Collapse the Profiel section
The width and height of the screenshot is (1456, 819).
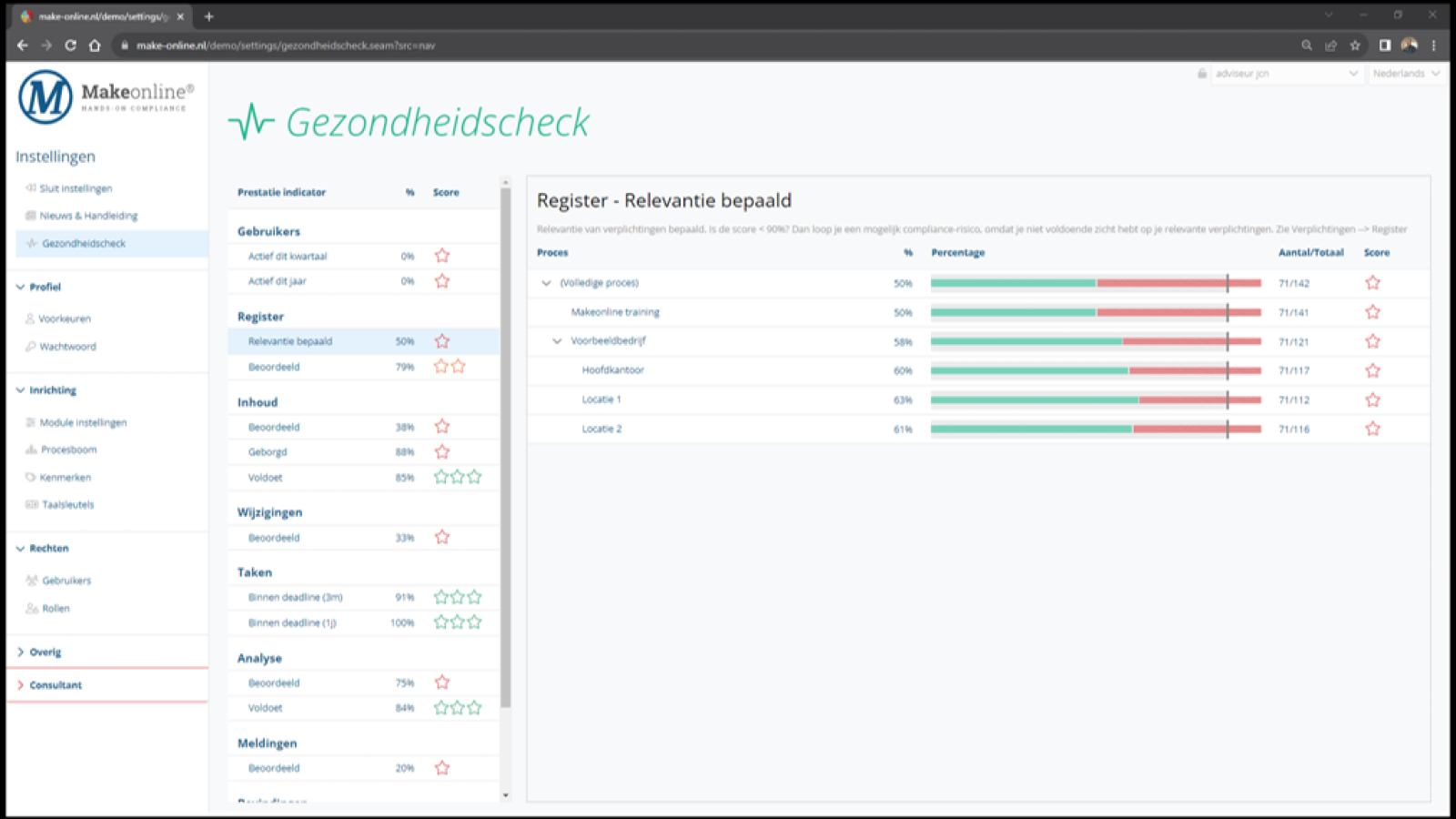(x=21, y=287)
